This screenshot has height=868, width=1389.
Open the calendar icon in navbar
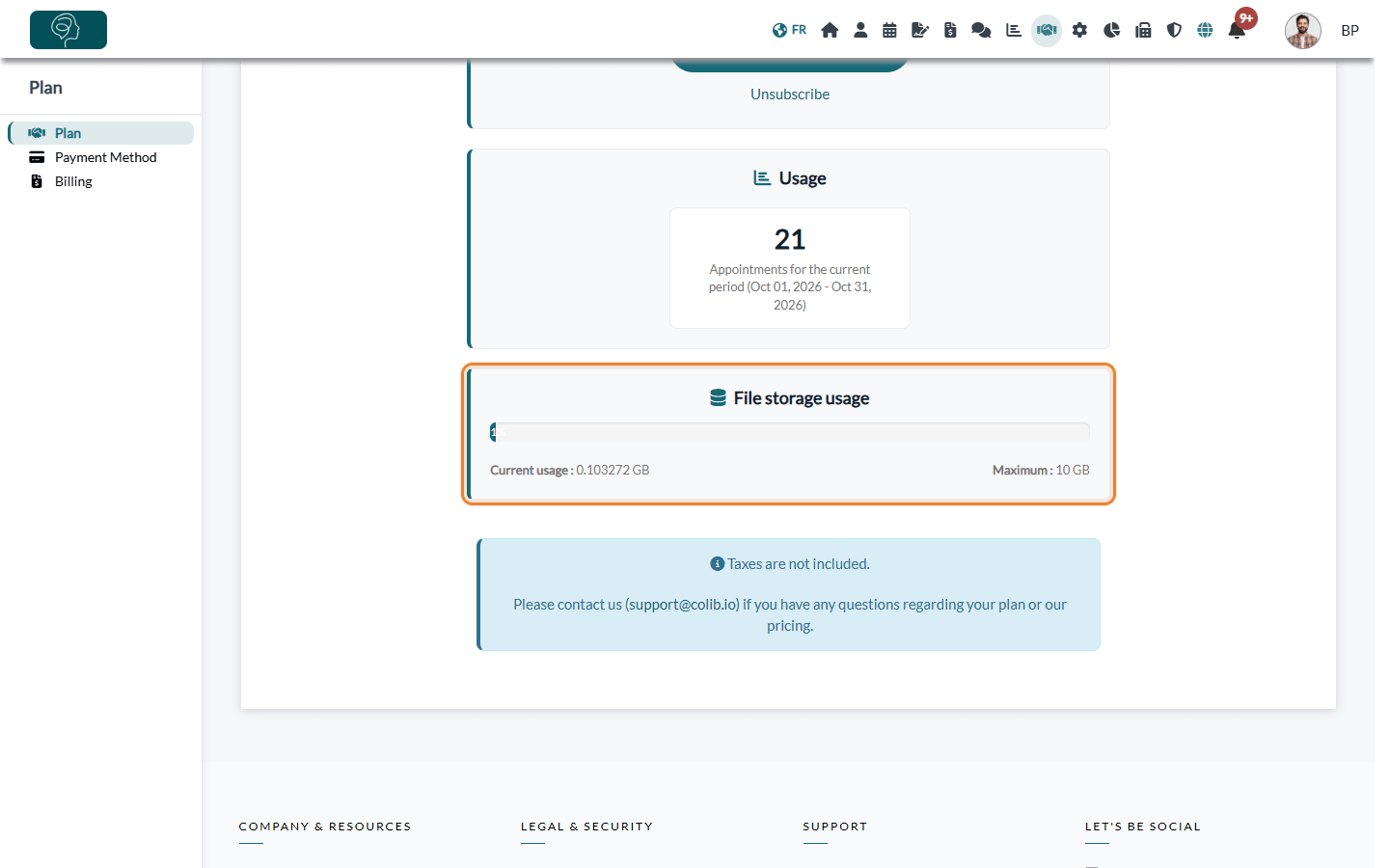coord(889,30)
